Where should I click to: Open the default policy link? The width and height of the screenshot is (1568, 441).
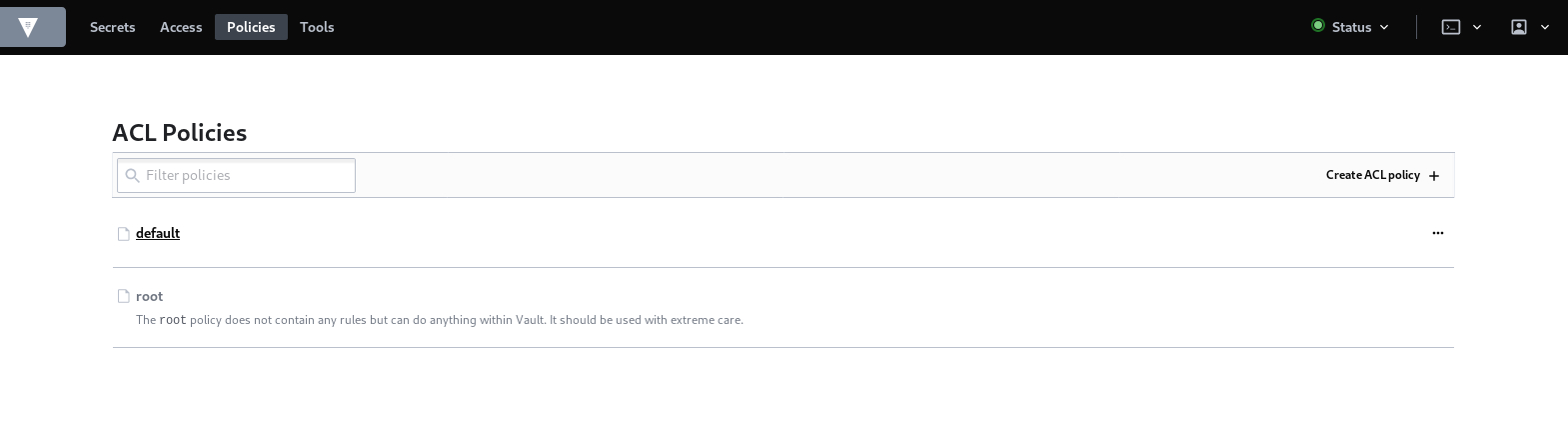[x=158, y=233]
